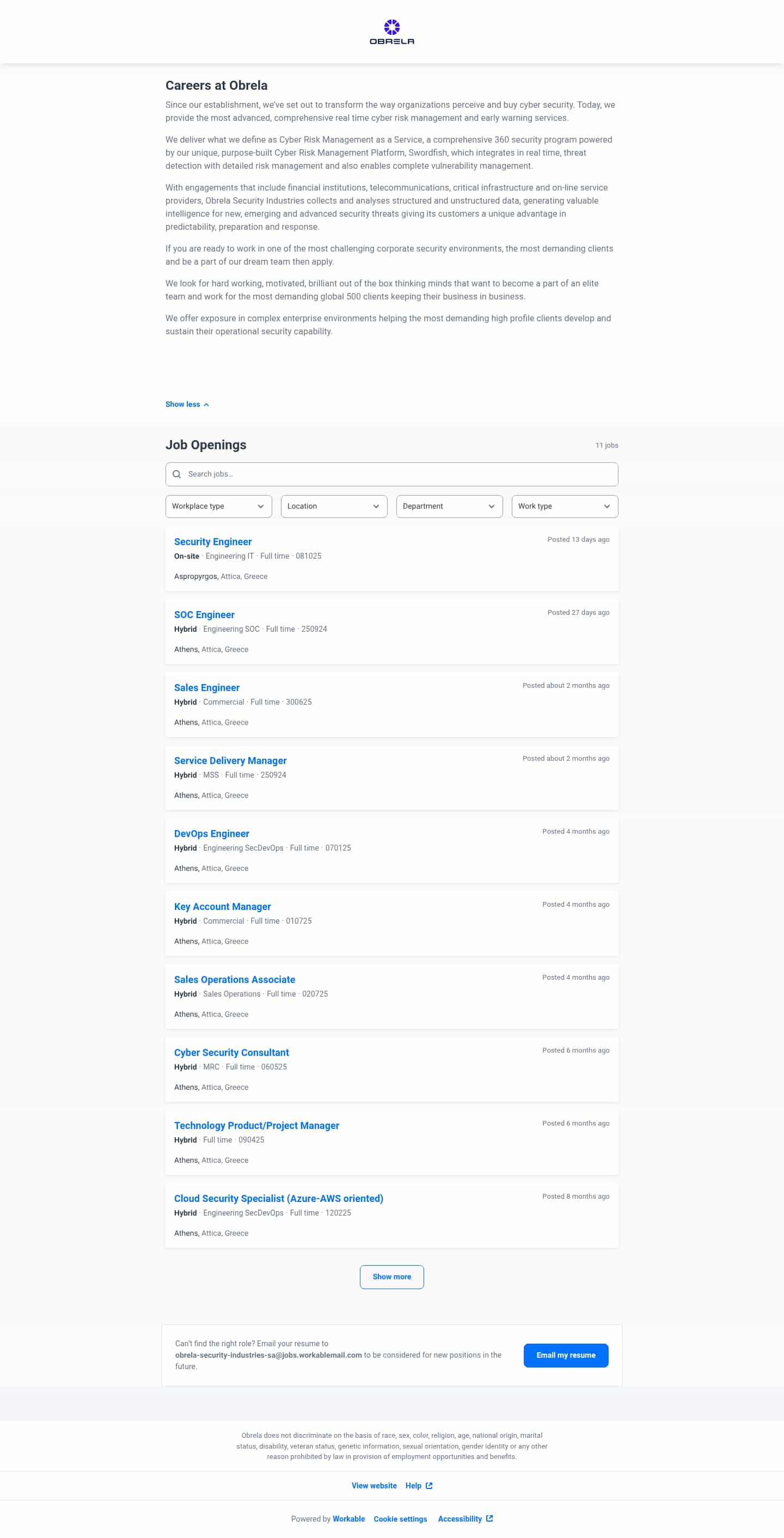Screen dimensions: 784x1538
Task: View the DevOps Engineer position
Action: [212, 833]
